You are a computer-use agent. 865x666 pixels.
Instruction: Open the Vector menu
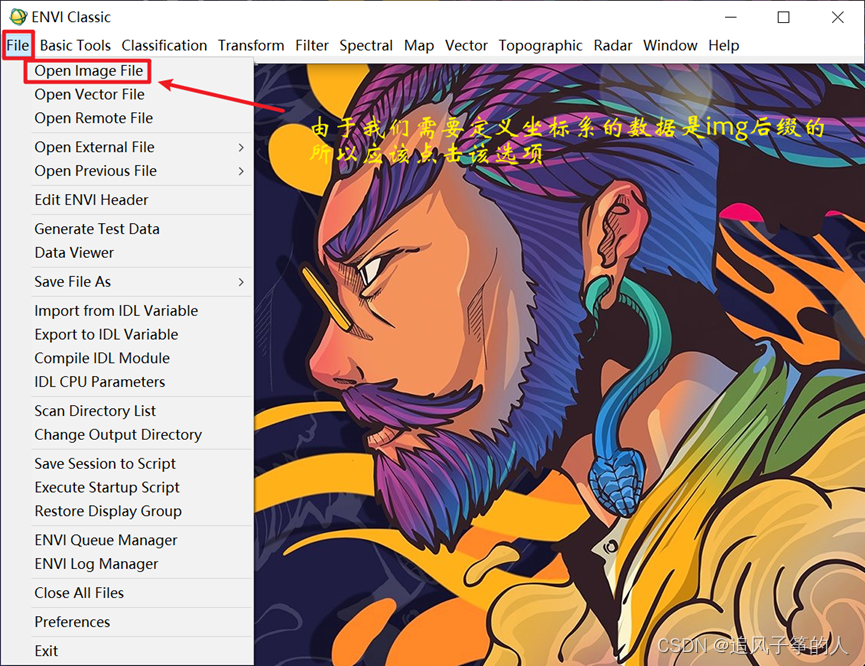(466, 45)
